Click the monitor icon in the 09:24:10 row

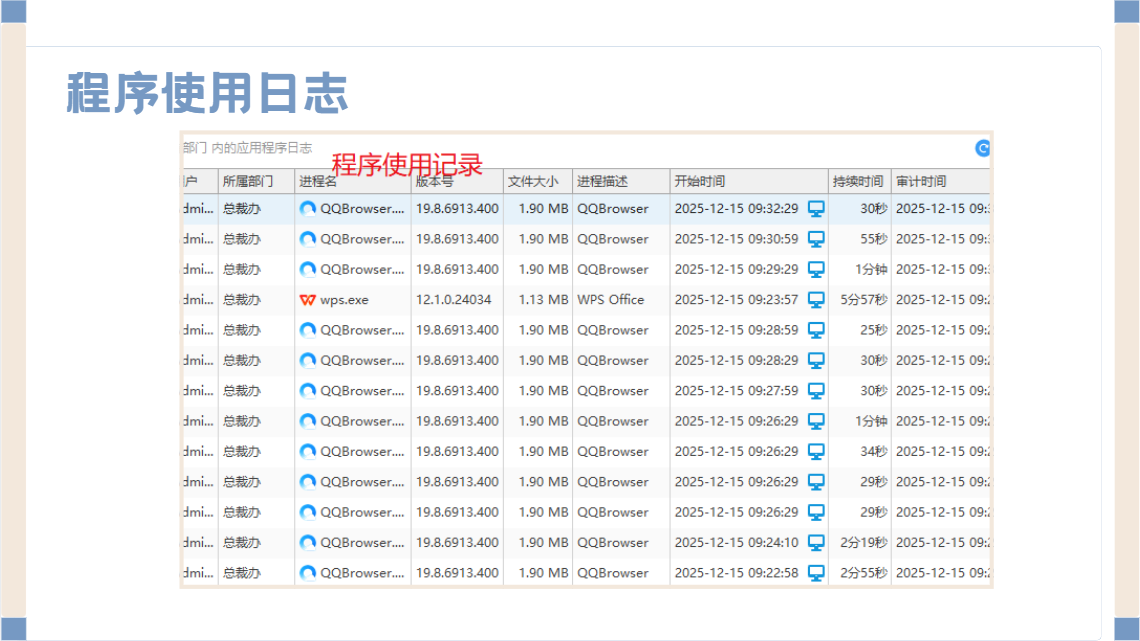click(816, 543)
